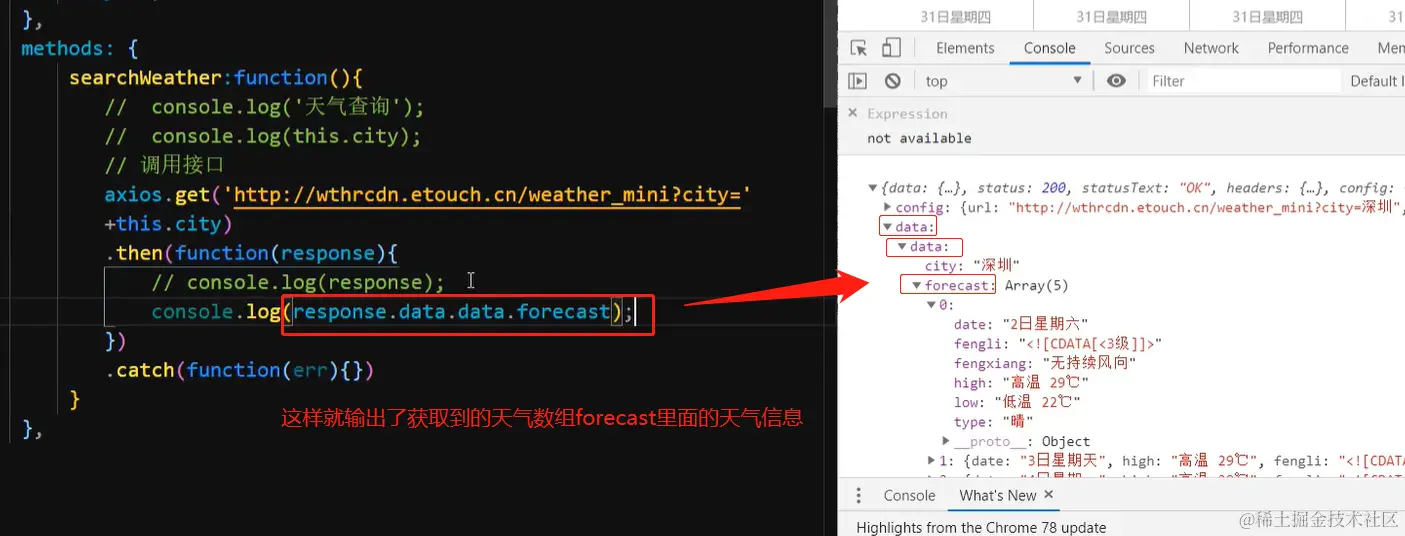
Task: Create live expression with the eye icon
Action: coord(1117,81)
